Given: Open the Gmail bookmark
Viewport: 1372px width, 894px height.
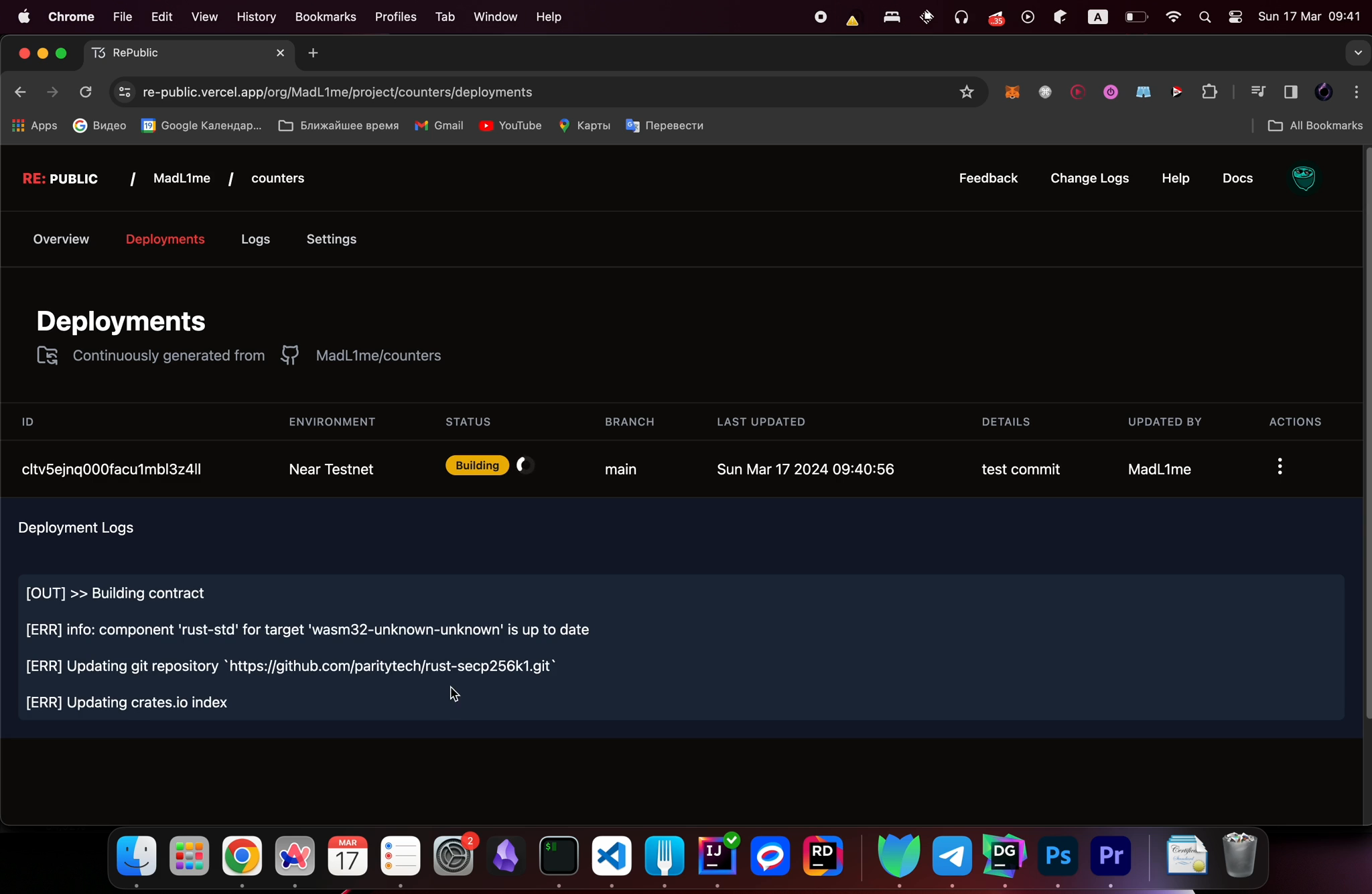Looking at the screenshot, I should click(x=439, y=125).
